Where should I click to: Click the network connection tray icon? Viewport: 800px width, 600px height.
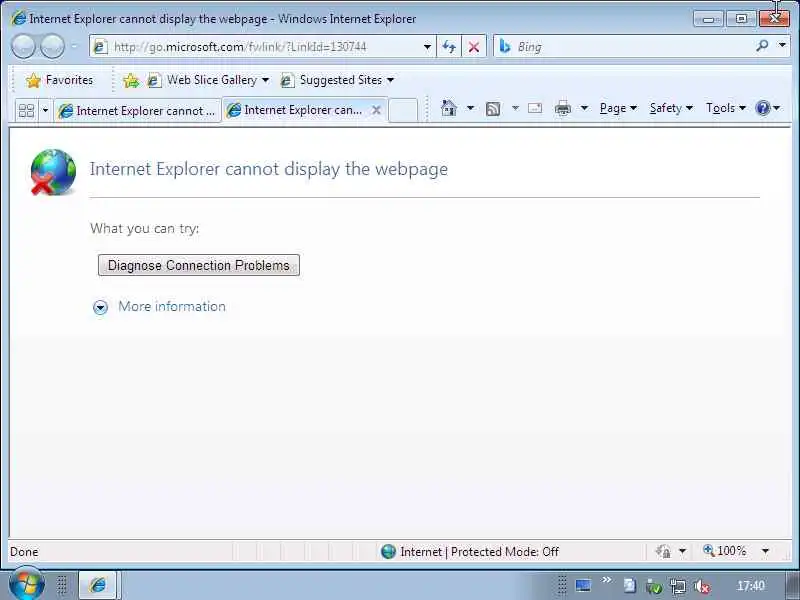tap(678, 587)
